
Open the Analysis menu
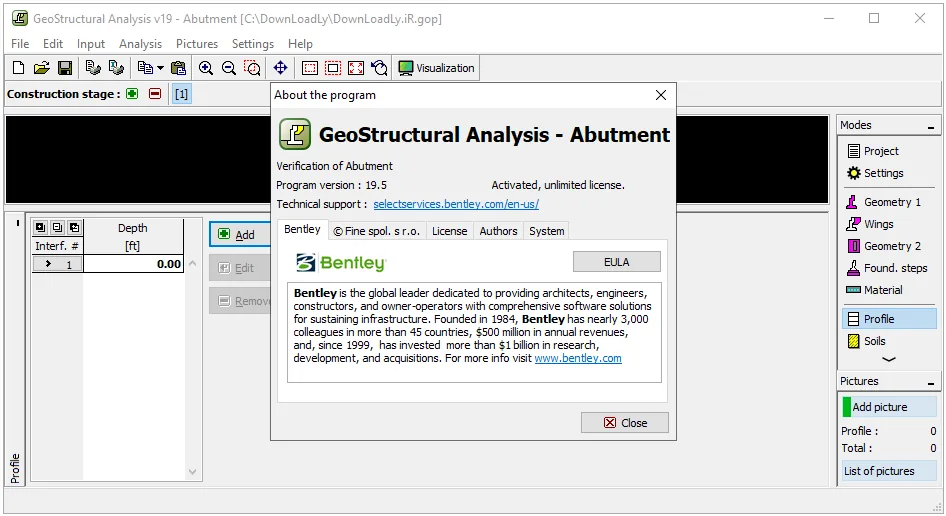click(141, 43)
